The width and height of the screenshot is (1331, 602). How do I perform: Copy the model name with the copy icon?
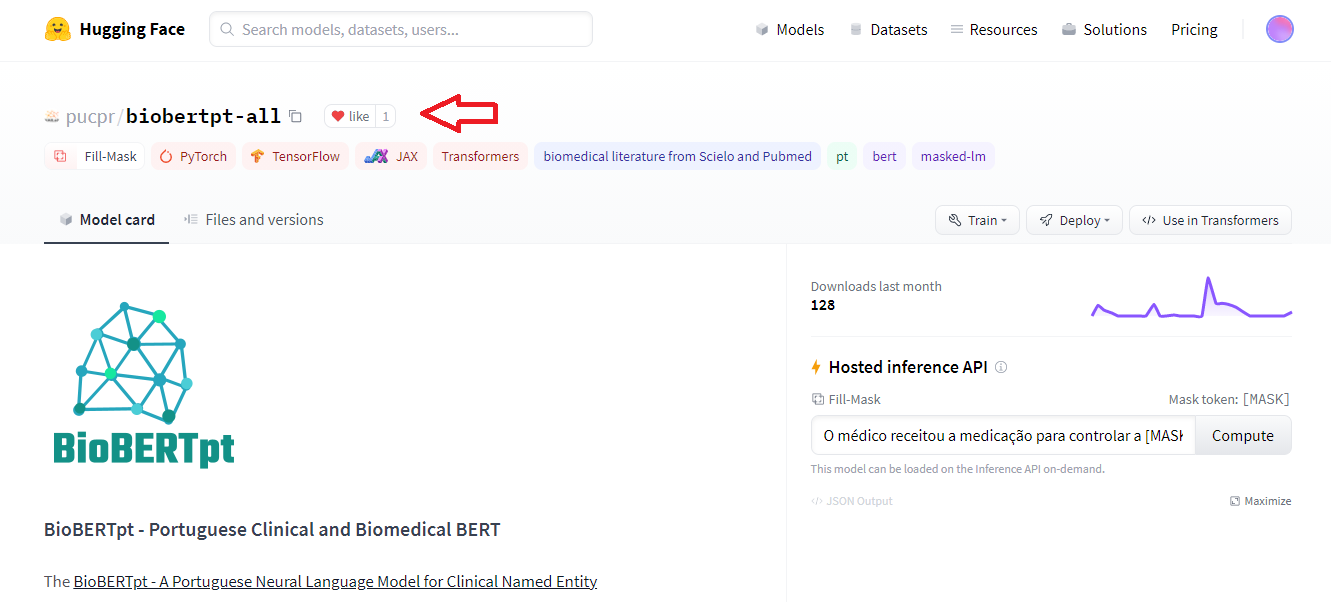click(x=295, y=117)
